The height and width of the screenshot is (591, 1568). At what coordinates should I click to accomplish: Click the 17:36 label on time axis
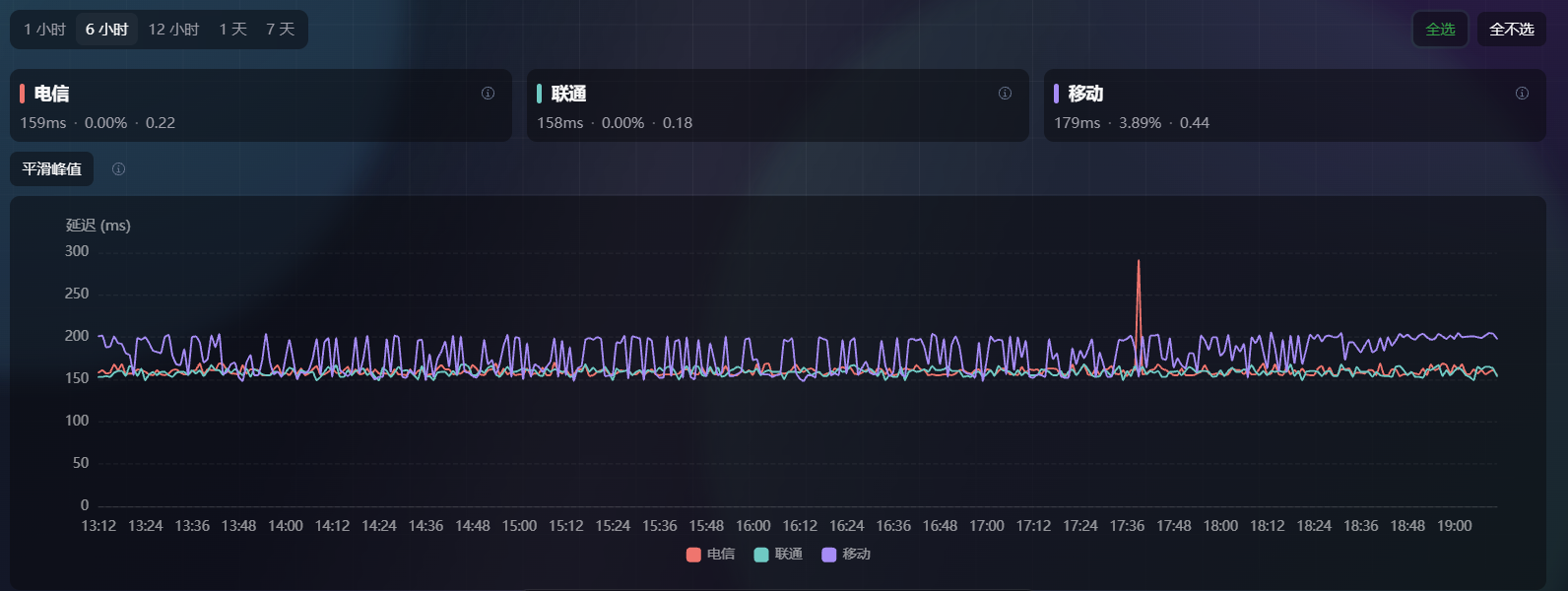[x=1127, y=526]
